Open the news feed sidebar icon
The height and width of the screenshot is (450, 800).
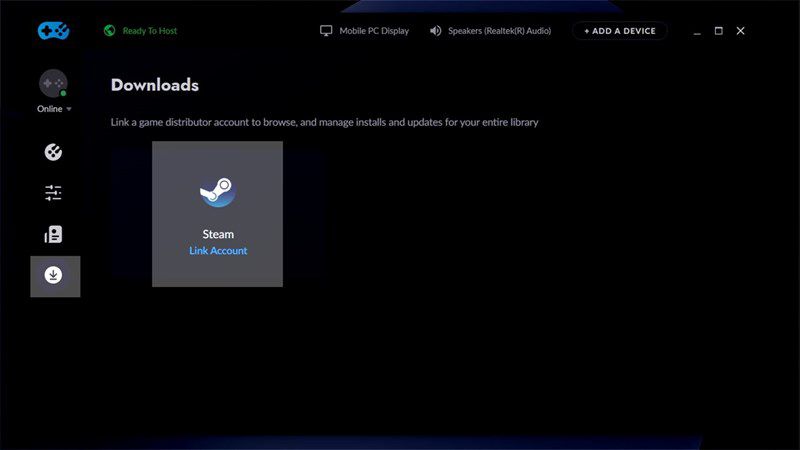tap(53, 234)
